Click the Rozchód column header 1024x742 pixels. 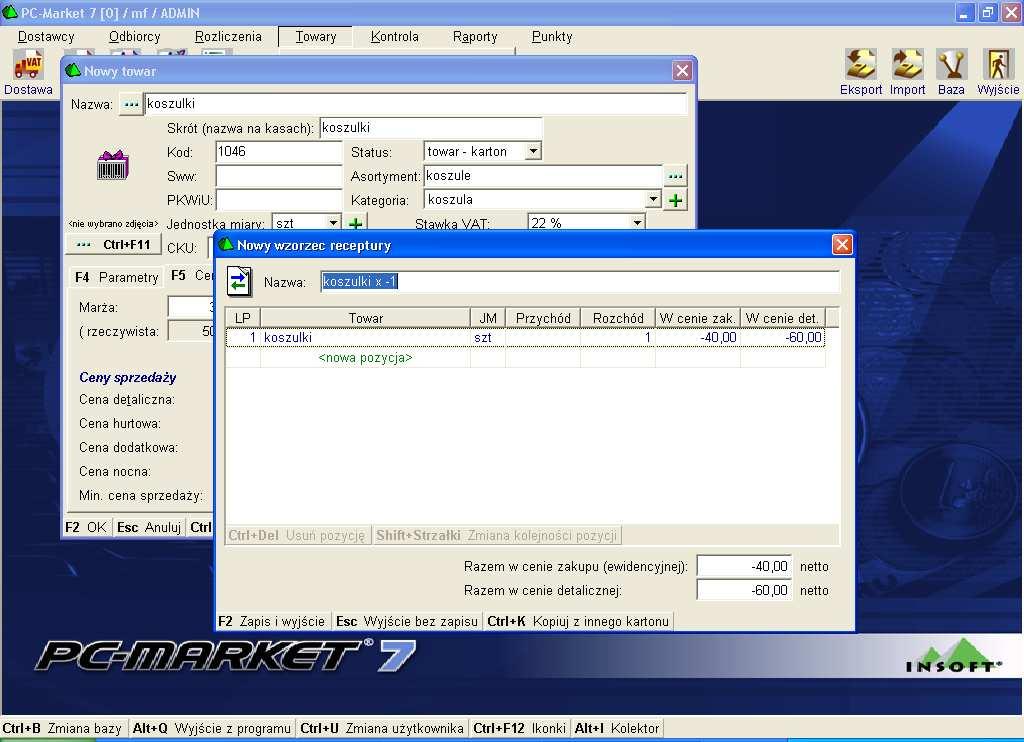coord(618,318)
